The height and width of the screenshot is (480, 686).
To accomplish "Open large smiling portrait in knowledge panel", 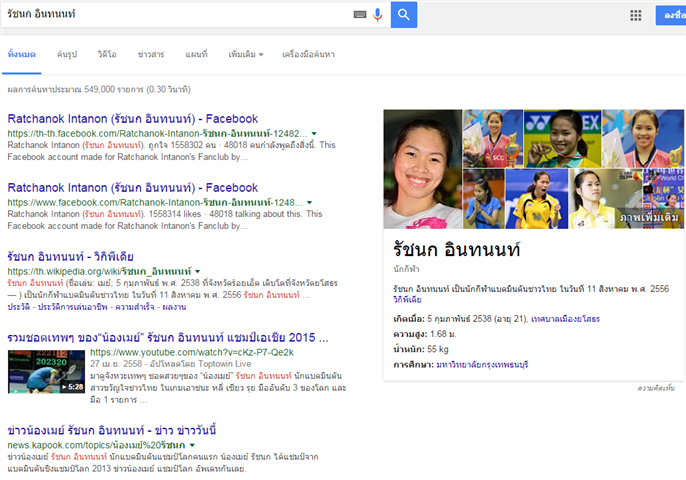I will coord(423,169).
